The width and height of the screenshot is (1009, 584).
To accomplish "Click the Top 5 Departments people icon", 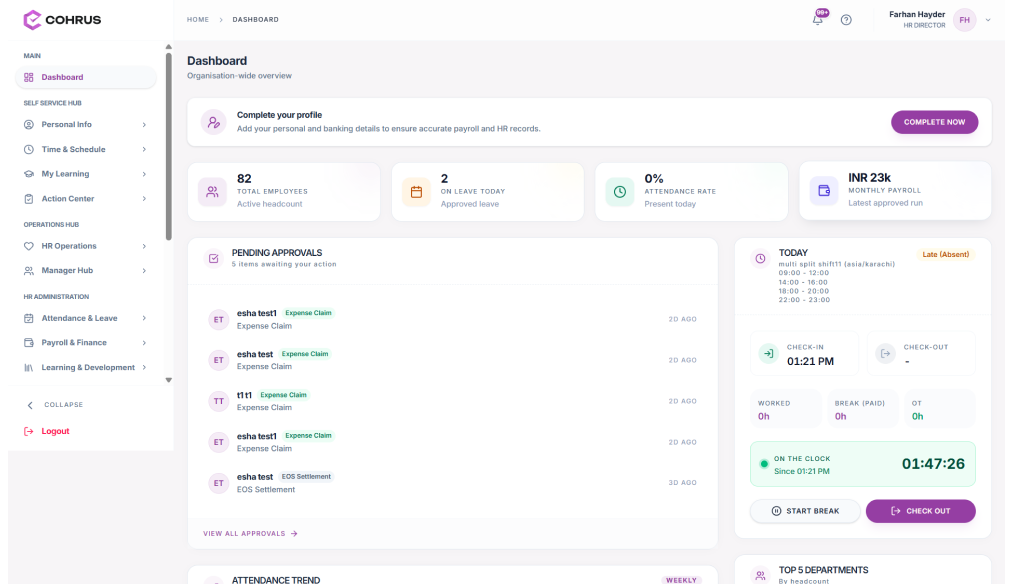I will tap(760, 576).
